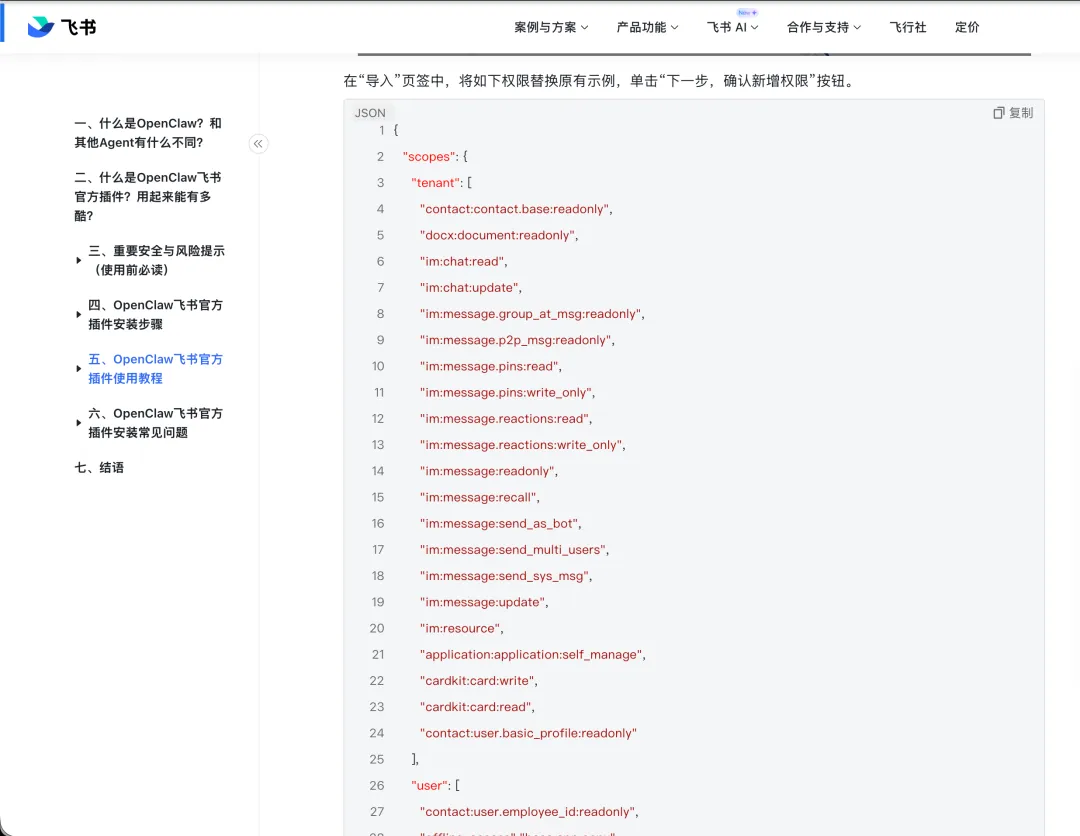The width and height of the screenshot is (1080, 836).
Task: Open the 飞书 AI menu
Action: pyautogui.click(x=732, y=28)
